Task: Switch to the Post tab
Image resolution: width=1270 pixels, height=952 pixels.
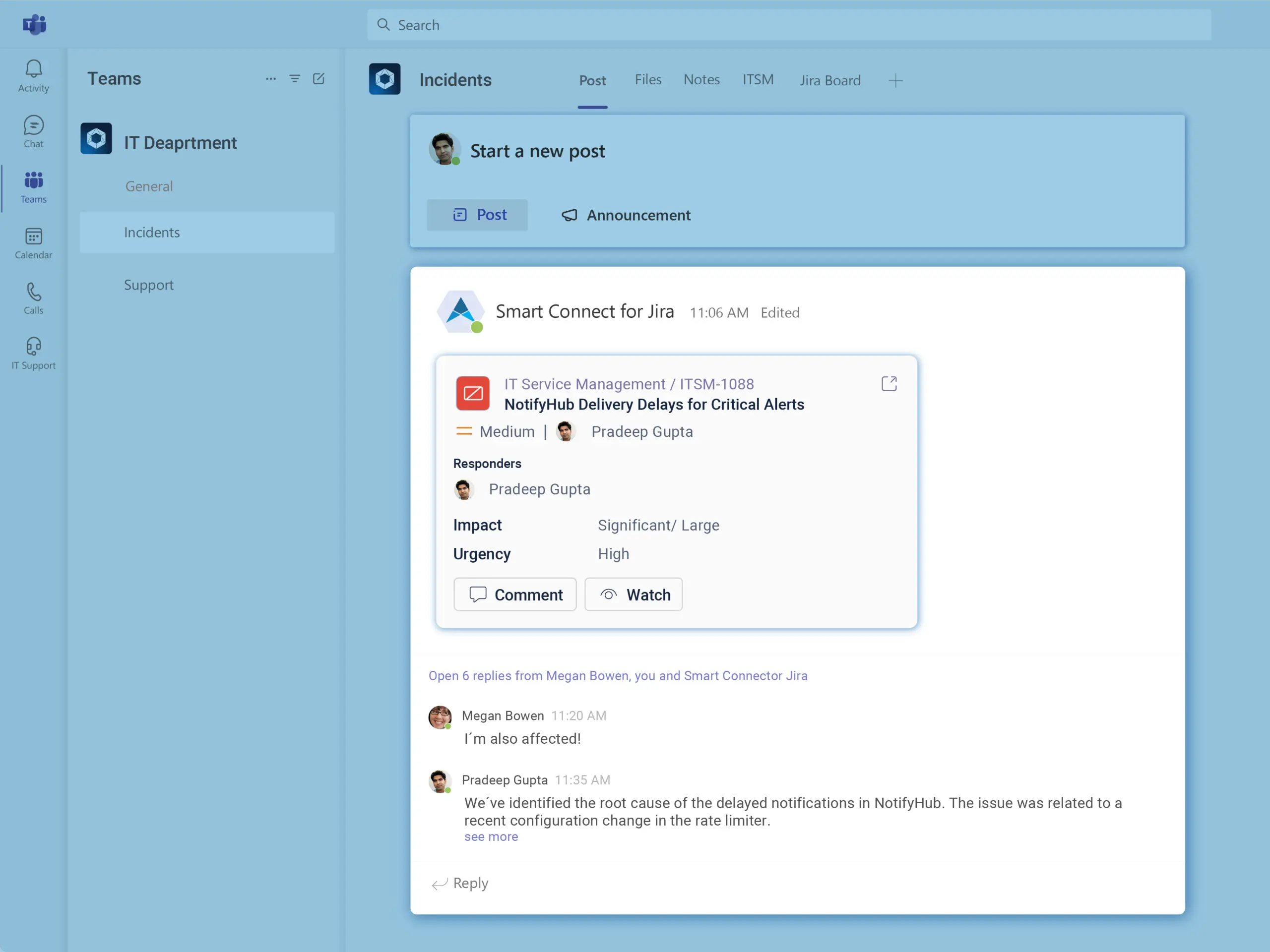Action: (592, 80)
